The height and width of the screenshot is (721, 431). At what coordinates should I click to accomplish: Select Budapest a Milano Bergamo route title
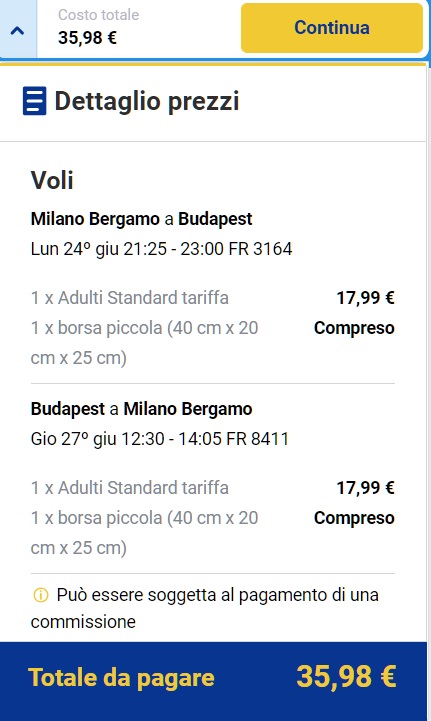141,409
